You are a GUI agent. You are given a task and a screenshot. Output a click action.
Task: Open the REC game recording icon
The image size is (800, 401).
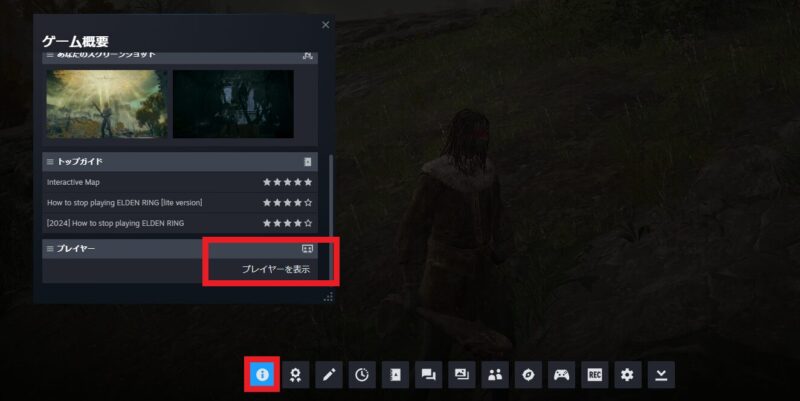(x=595, y=375)
